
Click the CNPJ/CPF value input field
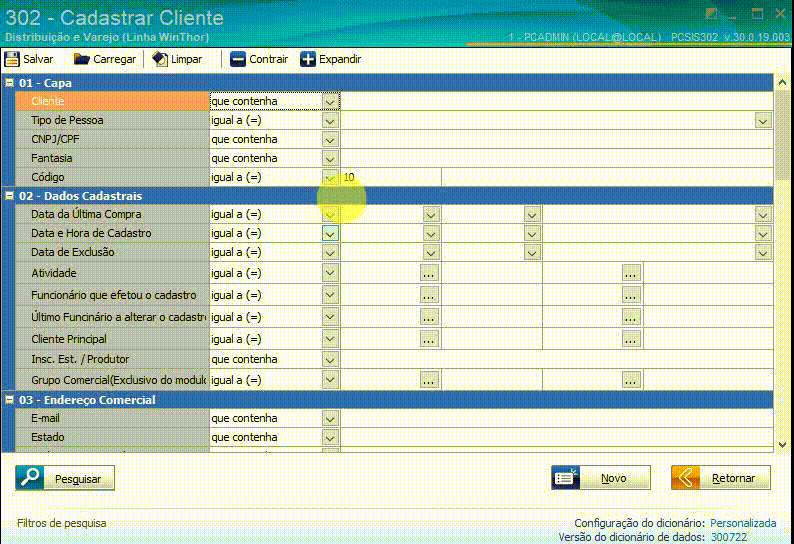point(557,139)
